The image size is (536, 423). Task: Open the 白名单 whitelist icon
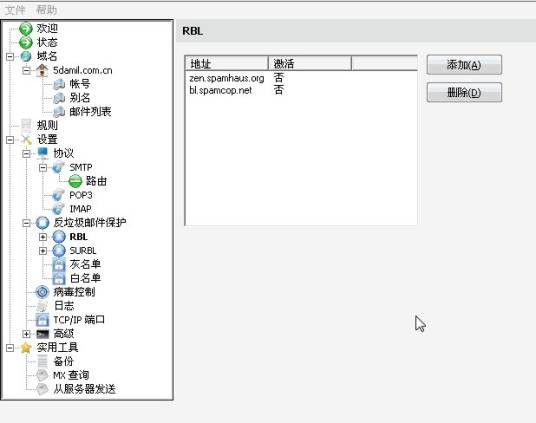tap(59, 278)
